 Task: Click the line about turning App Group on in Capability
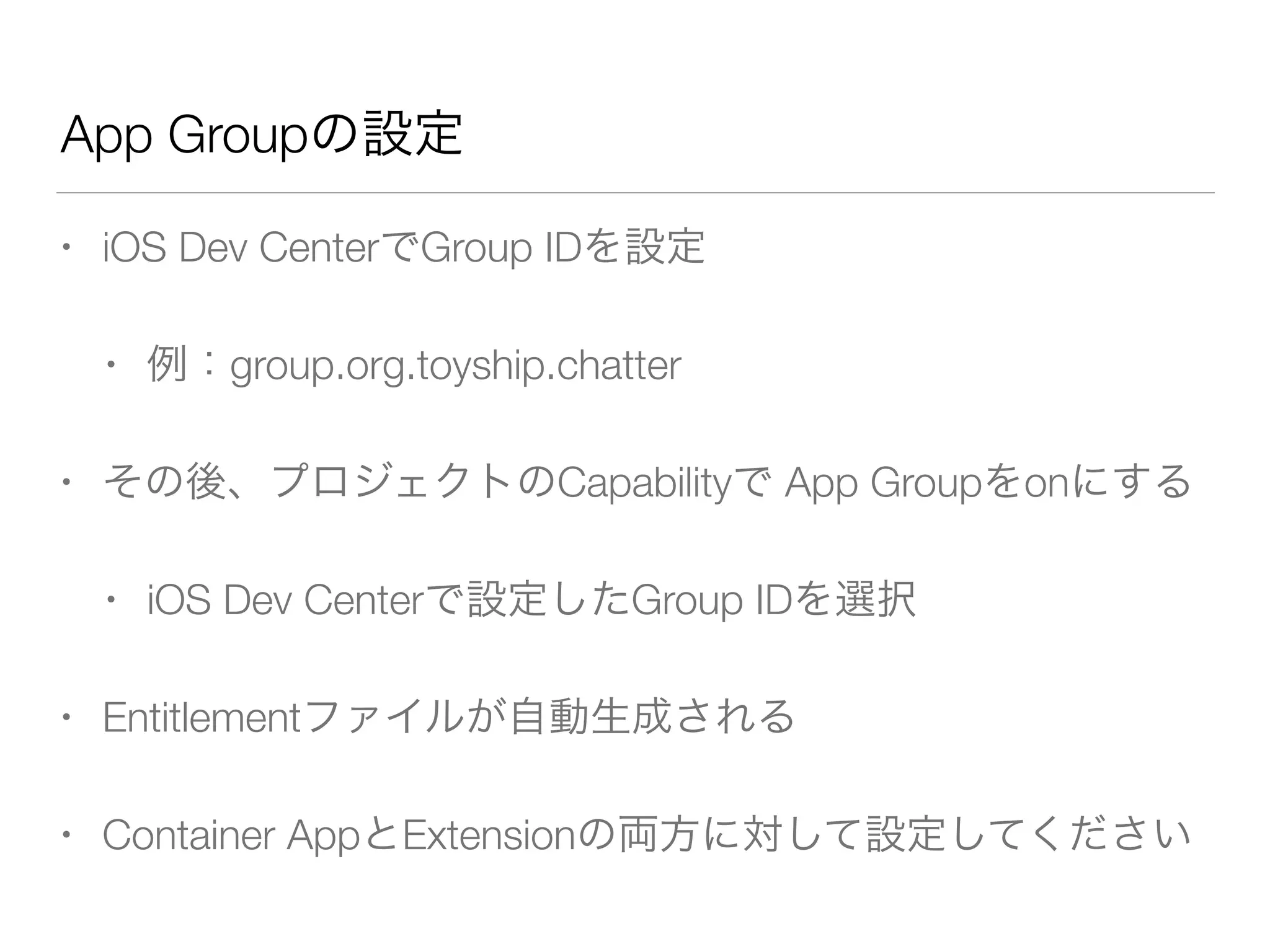[647, 483]
